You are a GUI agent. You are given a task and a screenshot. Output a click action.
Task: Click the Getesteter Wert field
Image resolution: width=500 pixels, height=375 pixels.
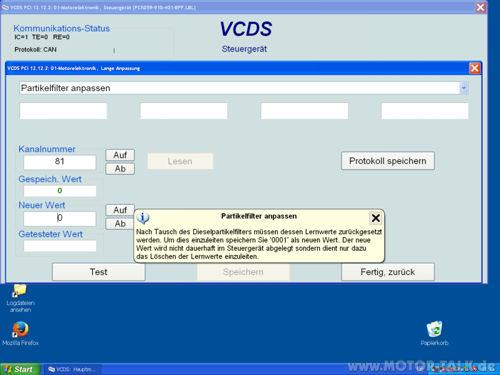[x=60, y=246]
